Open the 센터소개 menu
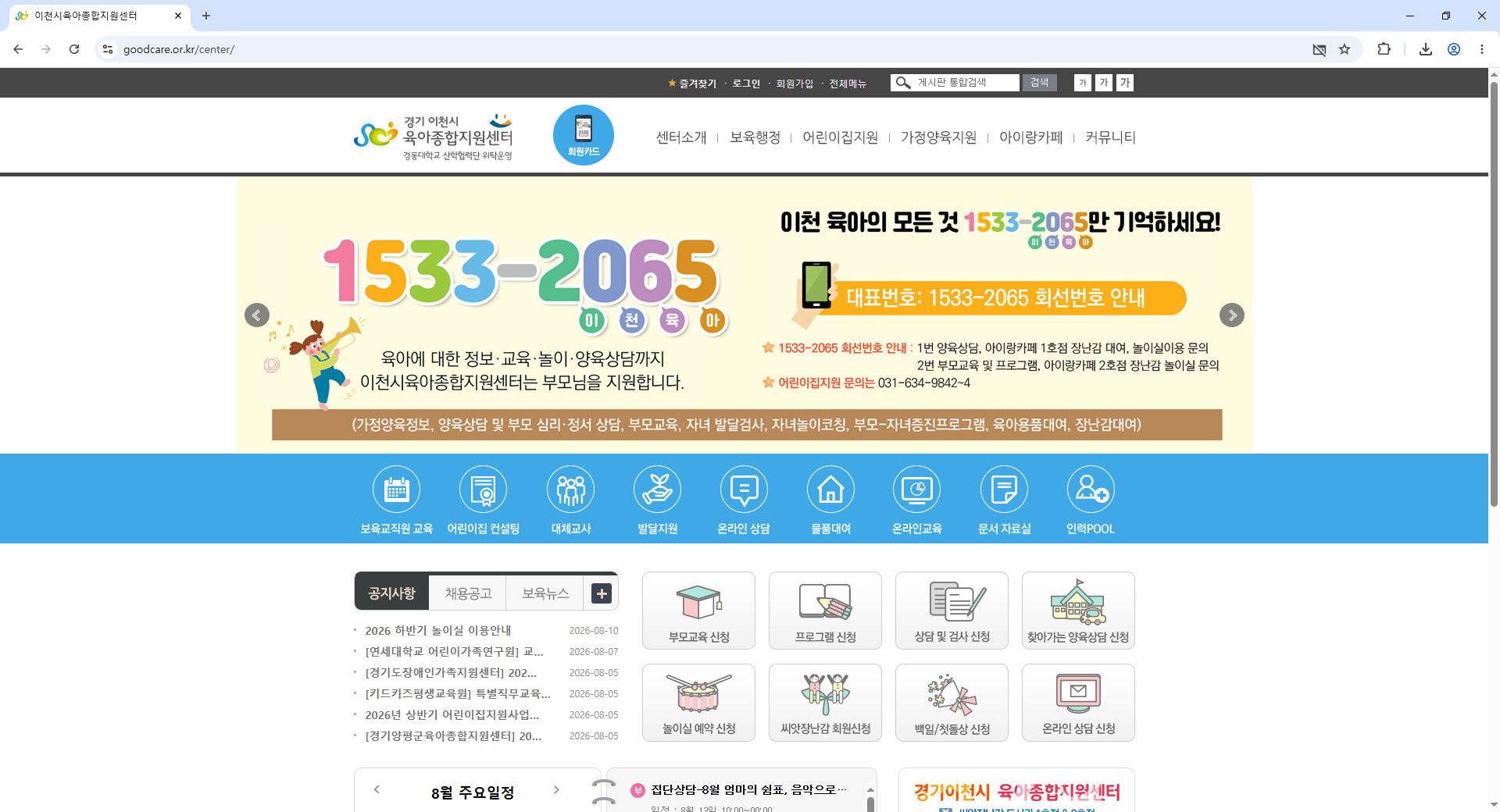Image resolution: width=1500 pixels, height=812 pixels. tap(681, 137)
